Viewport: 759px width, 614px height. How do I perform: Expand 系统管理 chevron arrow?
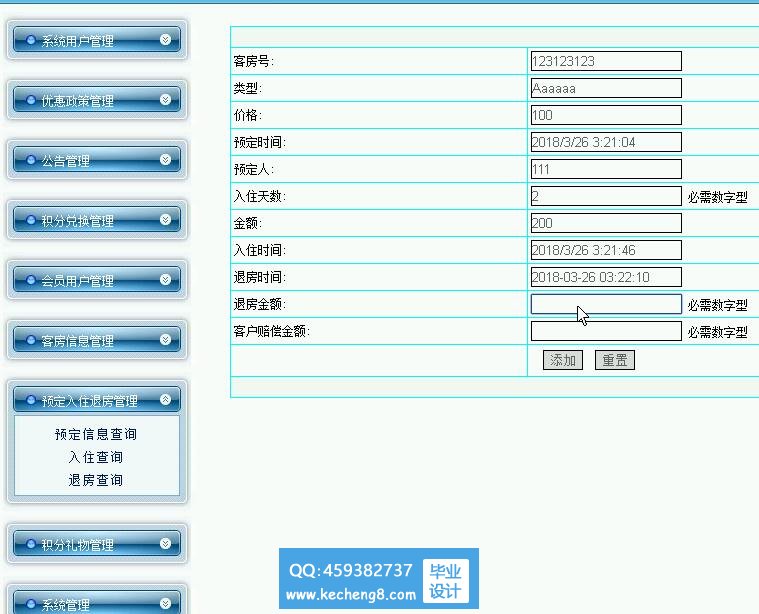166,603
